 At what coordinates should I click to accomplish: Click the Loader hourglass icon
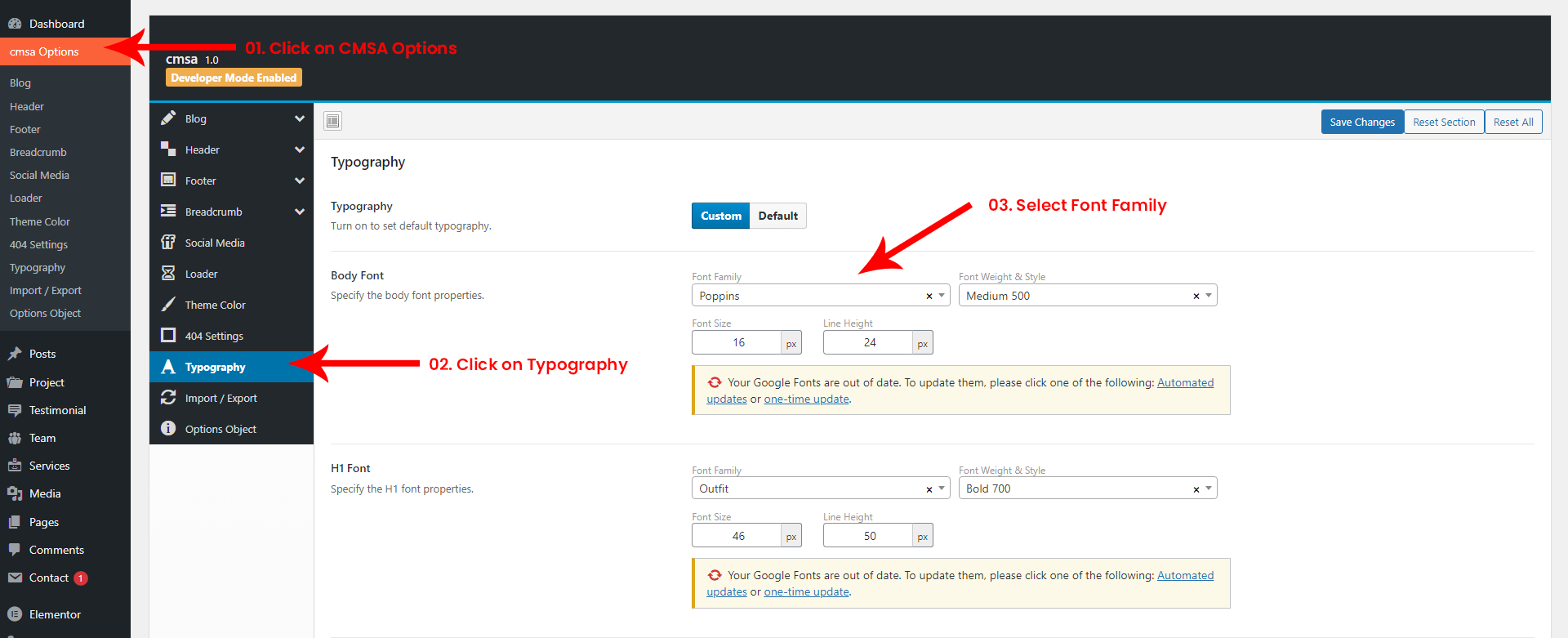pos(168,274)
